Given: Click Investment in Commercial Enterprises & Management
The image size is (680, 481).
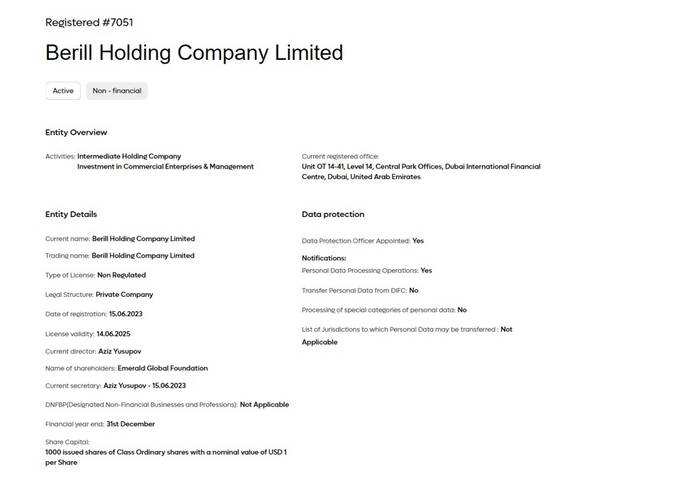Looking at the screenshot, I should pyautogui.click(x=165, y=166).
